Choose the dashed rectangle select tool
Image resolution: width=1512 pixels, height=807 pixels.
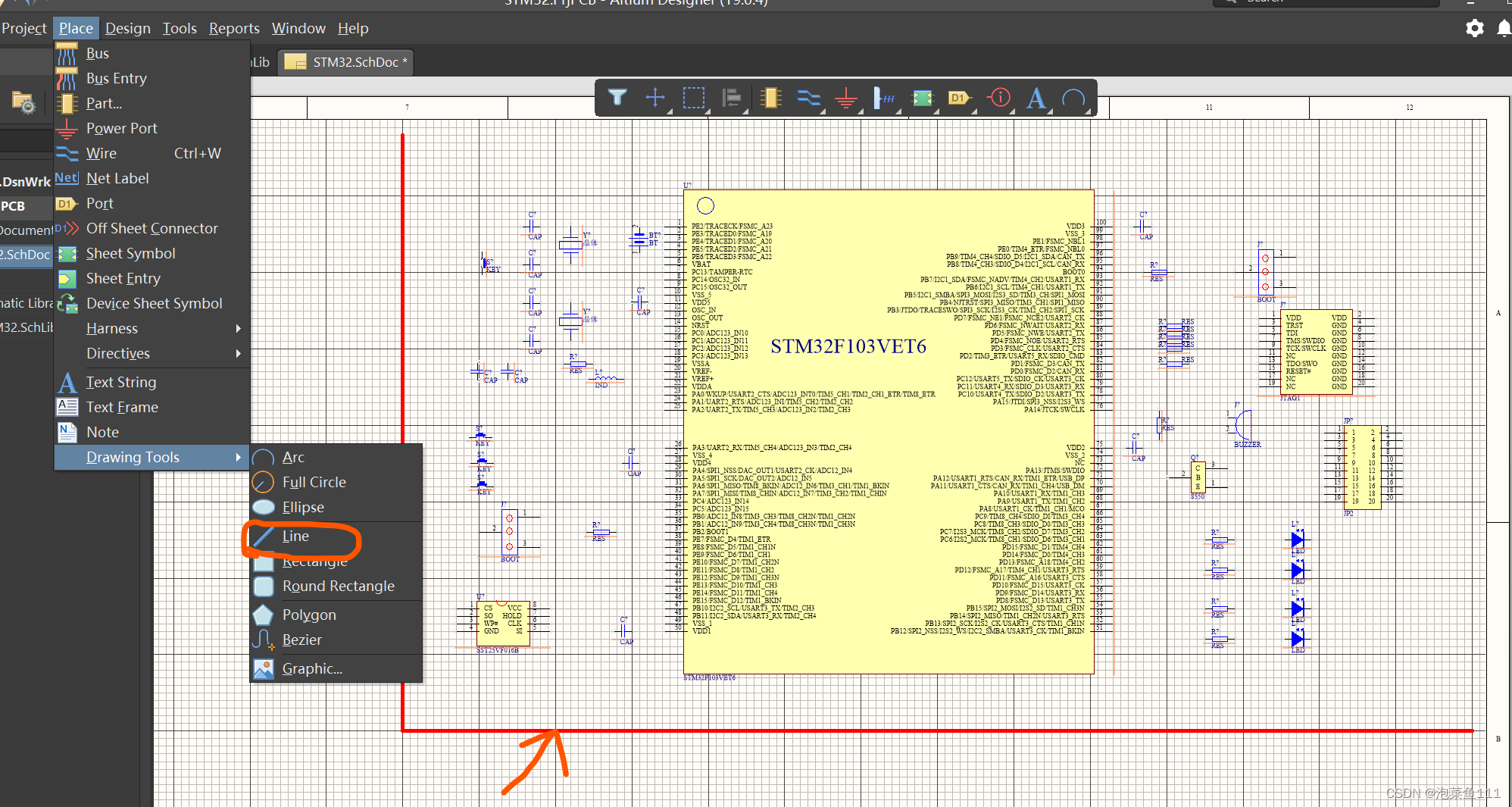tap(693, 98)
